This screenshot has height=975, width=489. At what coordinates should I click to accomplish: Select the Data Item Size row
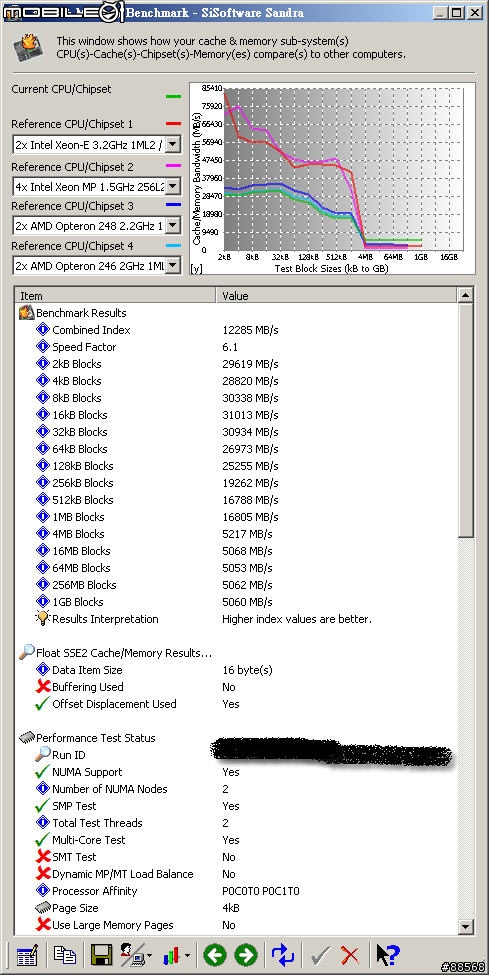click(236, 670)
